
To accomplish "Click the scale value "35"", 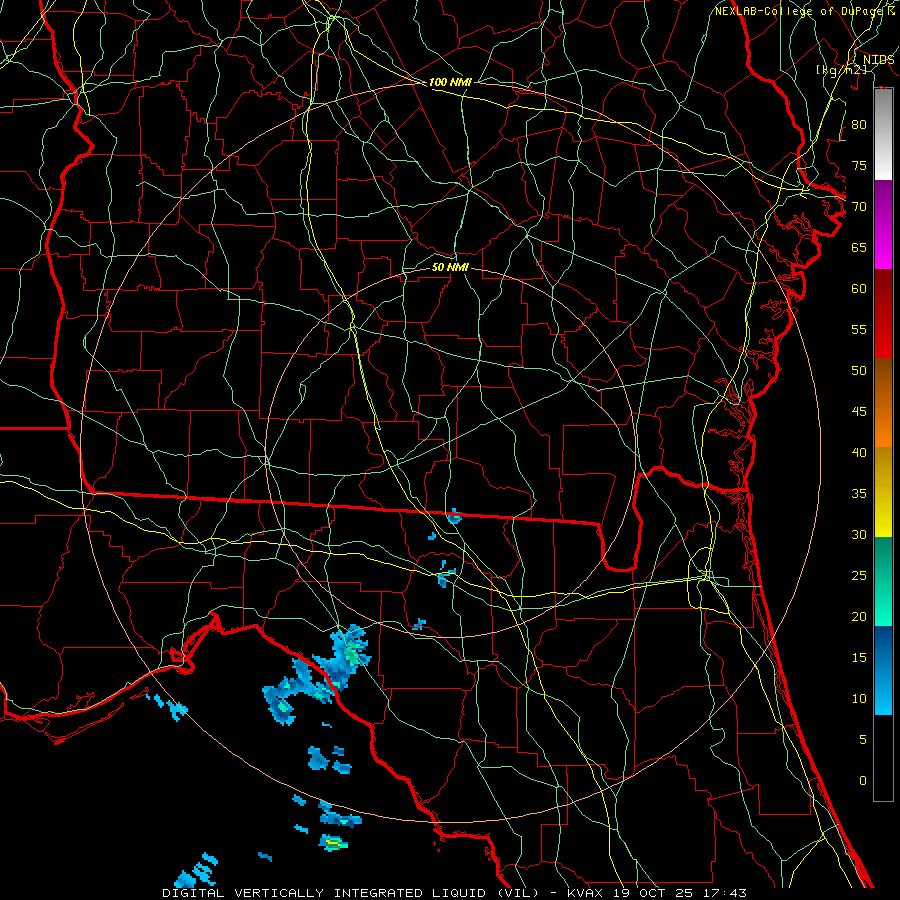I will (x=859, y=494).
